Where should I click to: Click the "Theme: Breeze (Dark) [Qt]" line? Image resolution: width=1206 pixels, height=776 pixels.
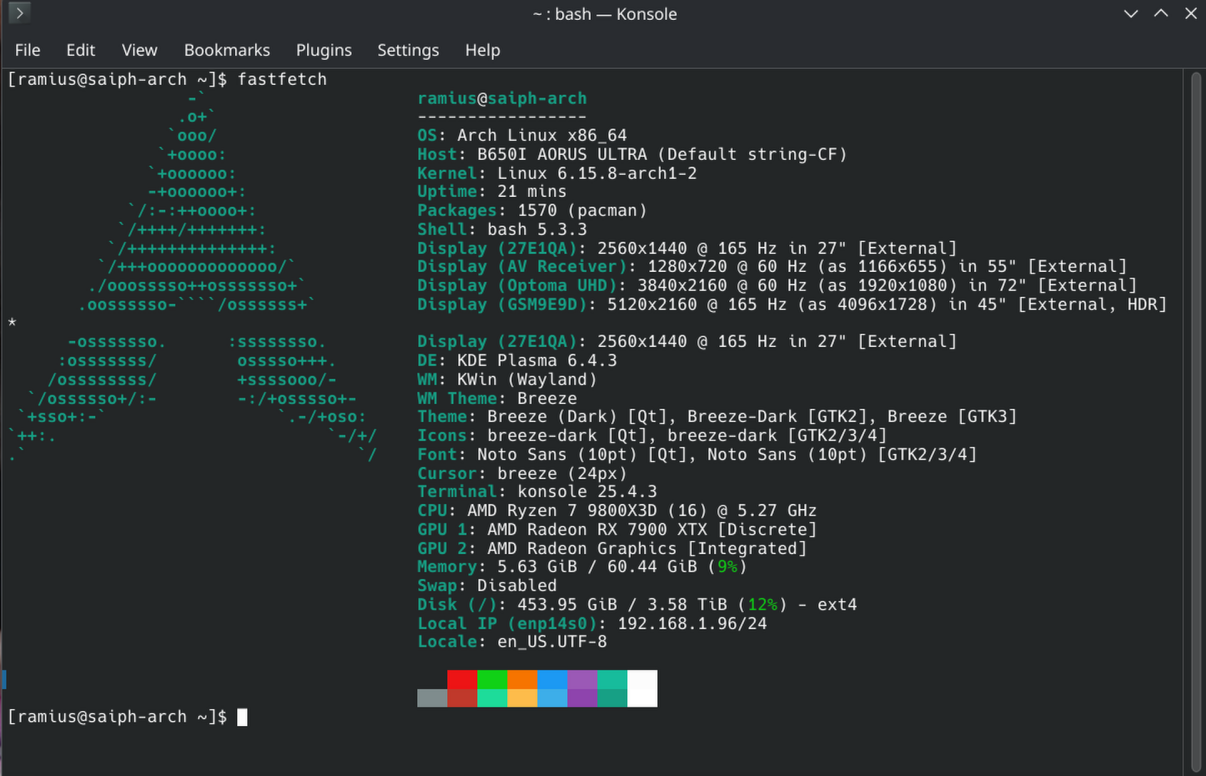tap(717, 416)
